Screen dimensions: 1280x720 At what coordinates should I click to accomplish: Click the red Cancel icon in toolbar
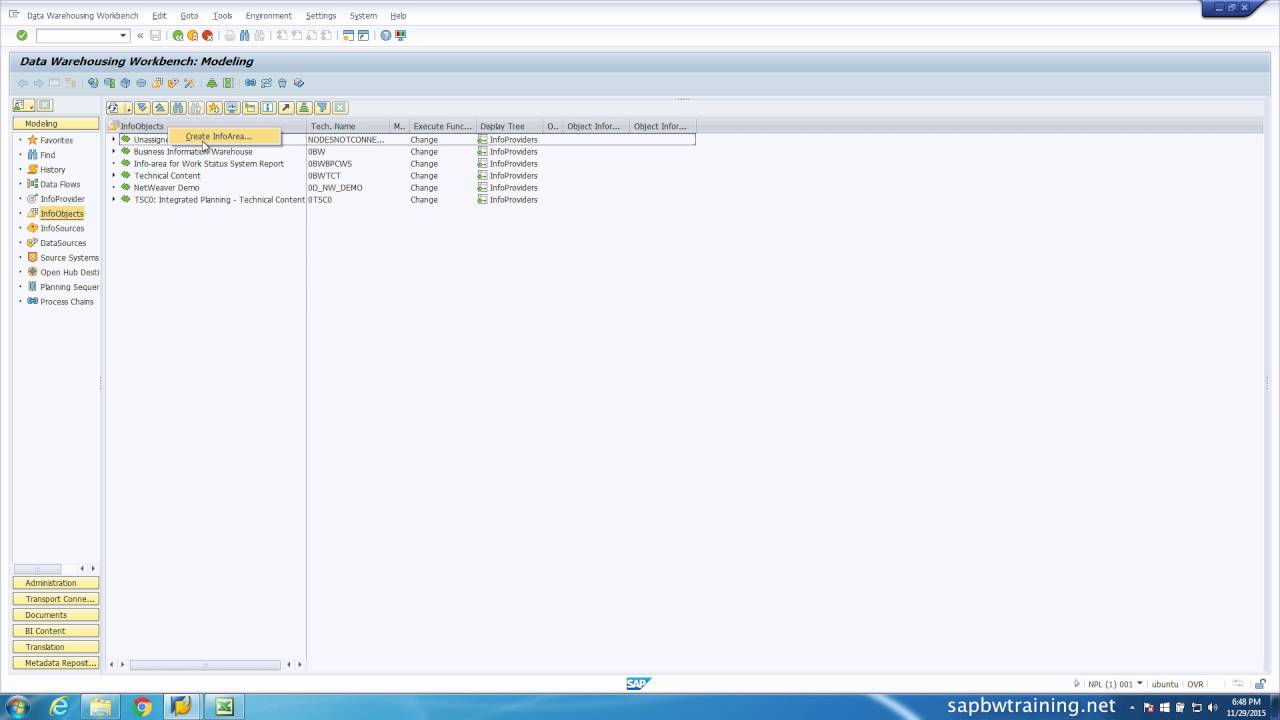207,35
